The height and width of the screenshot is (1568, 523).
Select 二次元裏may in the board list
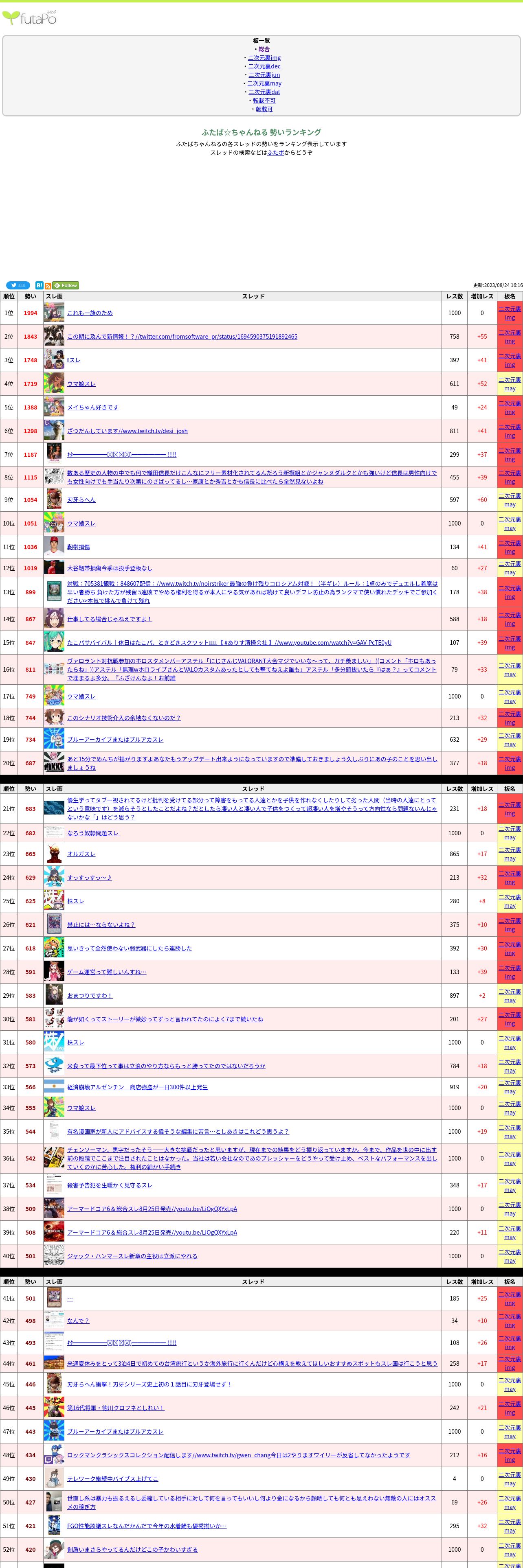click(264, 83)
